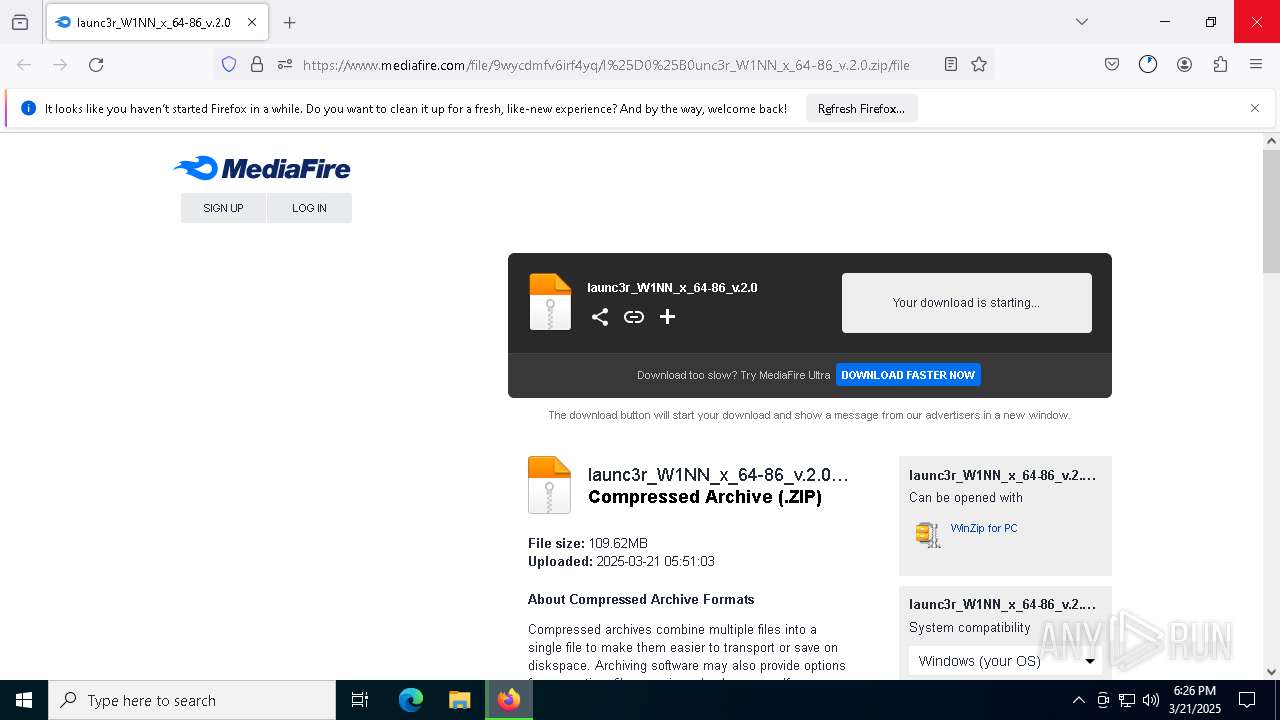Click the WinZip application icon
The width and height of the screenshot is (1280, 720).
click(928, 534)
